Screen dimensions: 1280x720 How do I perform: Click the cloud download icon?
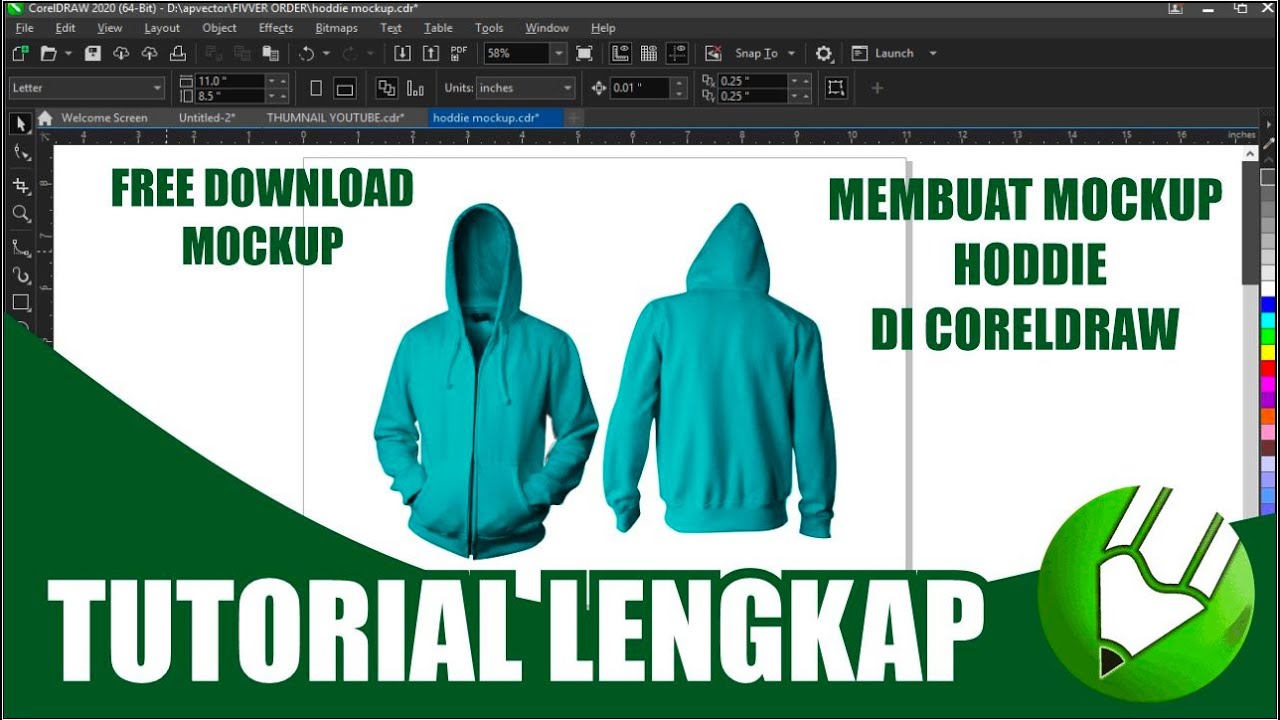[121, 53]
